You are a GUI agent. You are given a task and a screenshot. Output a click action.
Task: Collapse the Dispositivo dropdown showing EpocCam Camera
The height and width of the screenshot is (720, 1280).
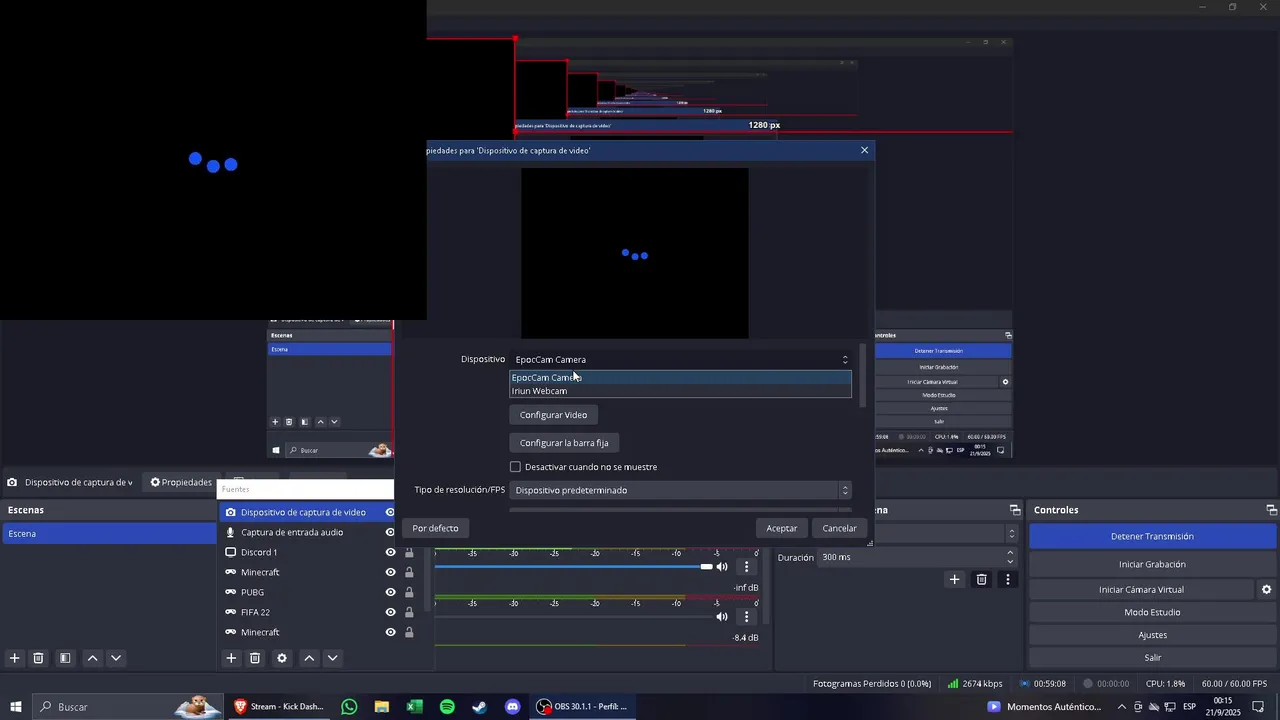coord(681,359)
